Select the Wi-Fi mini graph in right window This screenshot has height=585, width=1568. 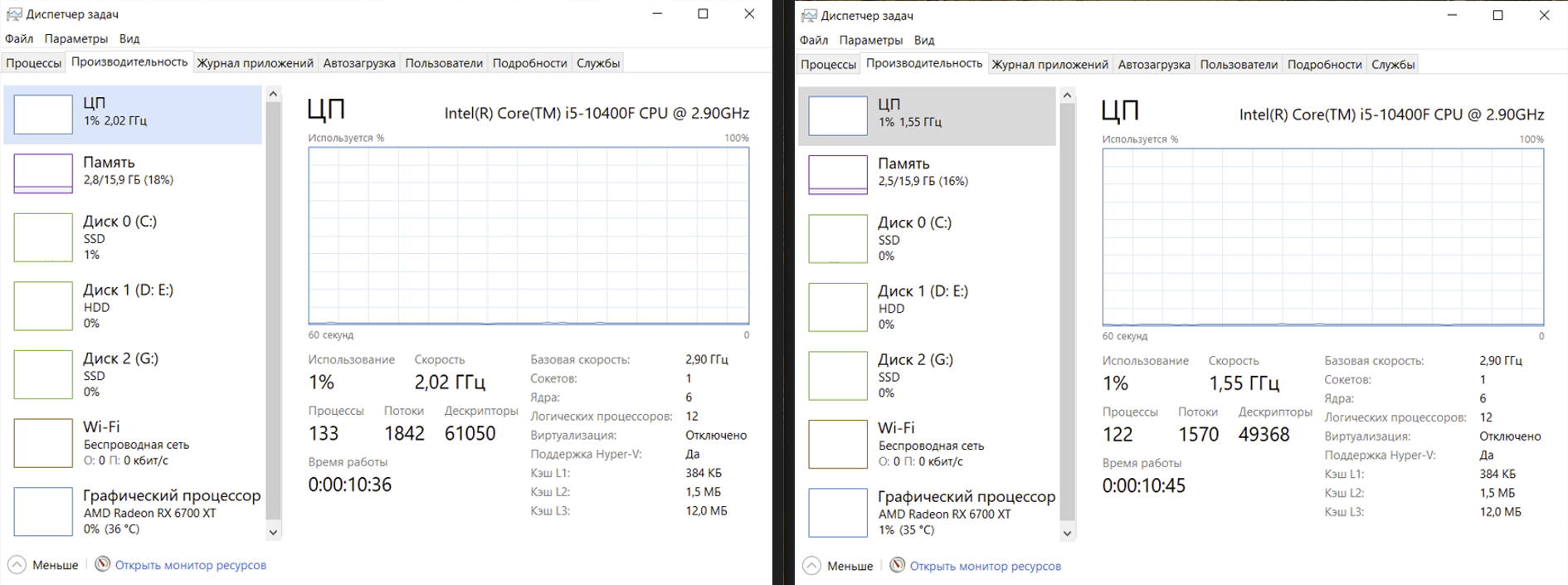pos(838,444)
